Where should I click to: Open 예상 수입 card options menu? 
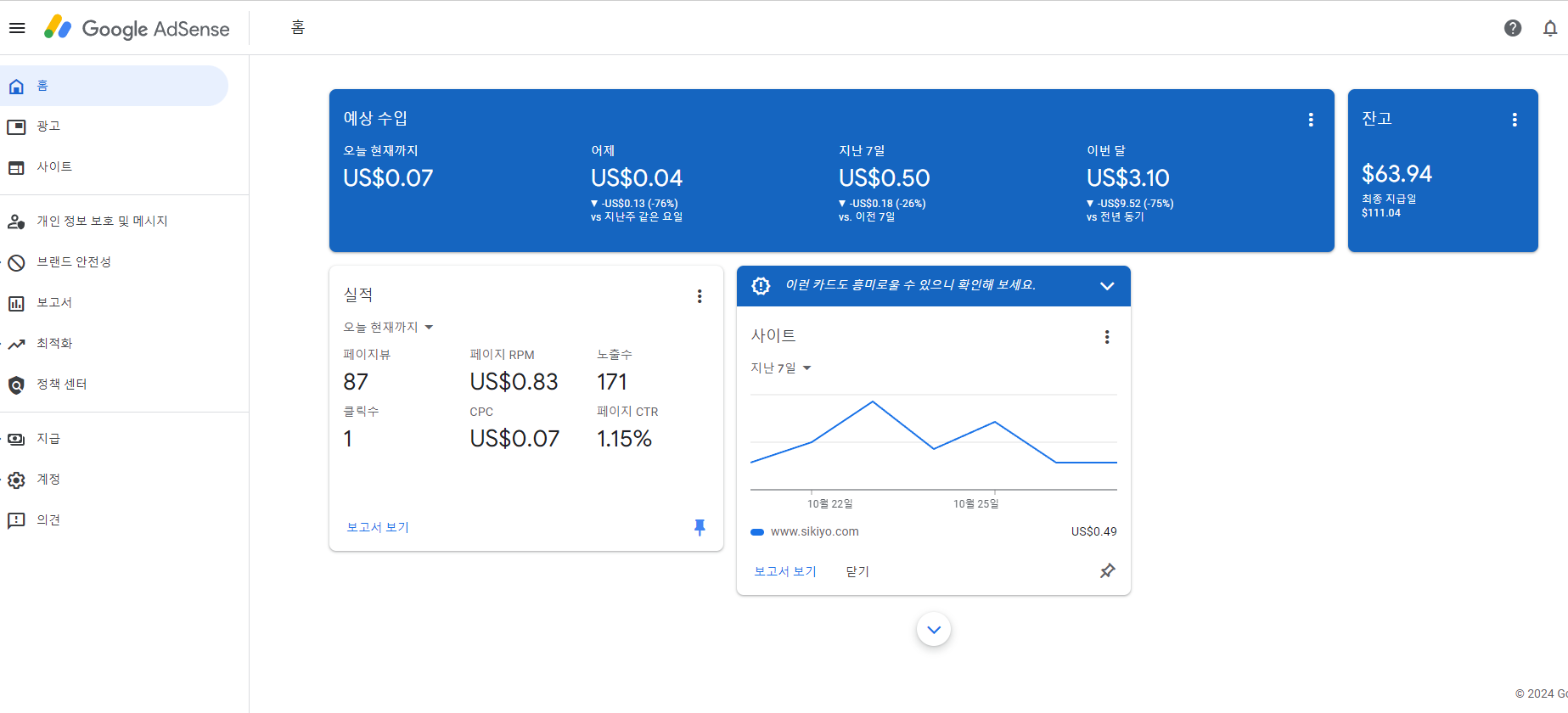click(1311, 120)
